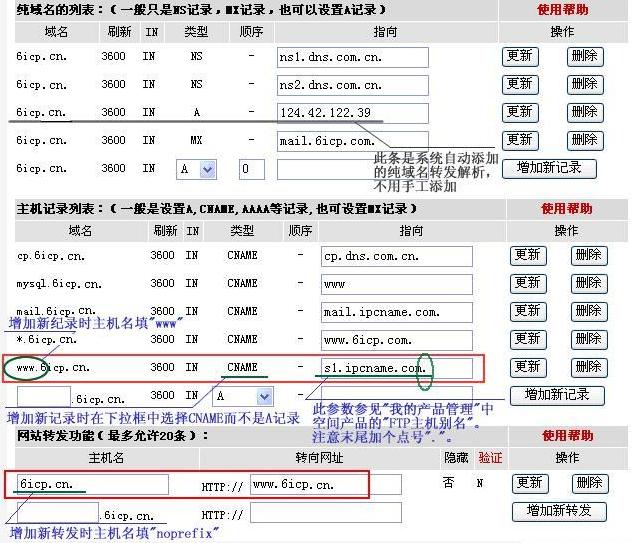Update the 6icp.cn. forwarding entry
This screenshot has width=634, height=543.
(x=530, y=483)
